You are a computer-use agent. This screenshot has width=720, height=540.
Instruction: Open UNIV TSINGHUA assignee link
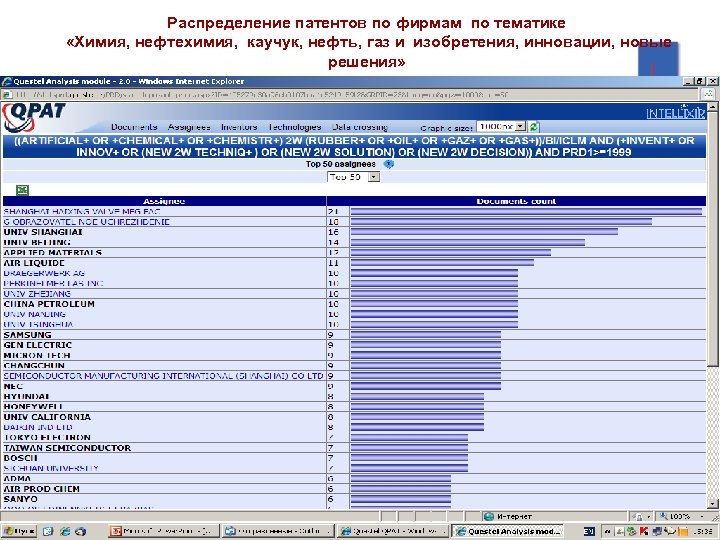coord(38,324)
